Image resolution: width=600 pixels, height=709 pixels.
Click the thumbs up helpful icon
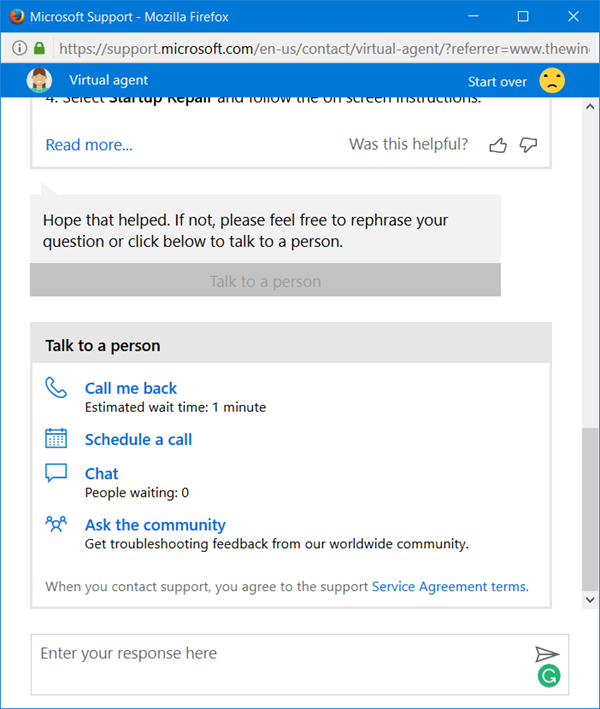[498, 145]
